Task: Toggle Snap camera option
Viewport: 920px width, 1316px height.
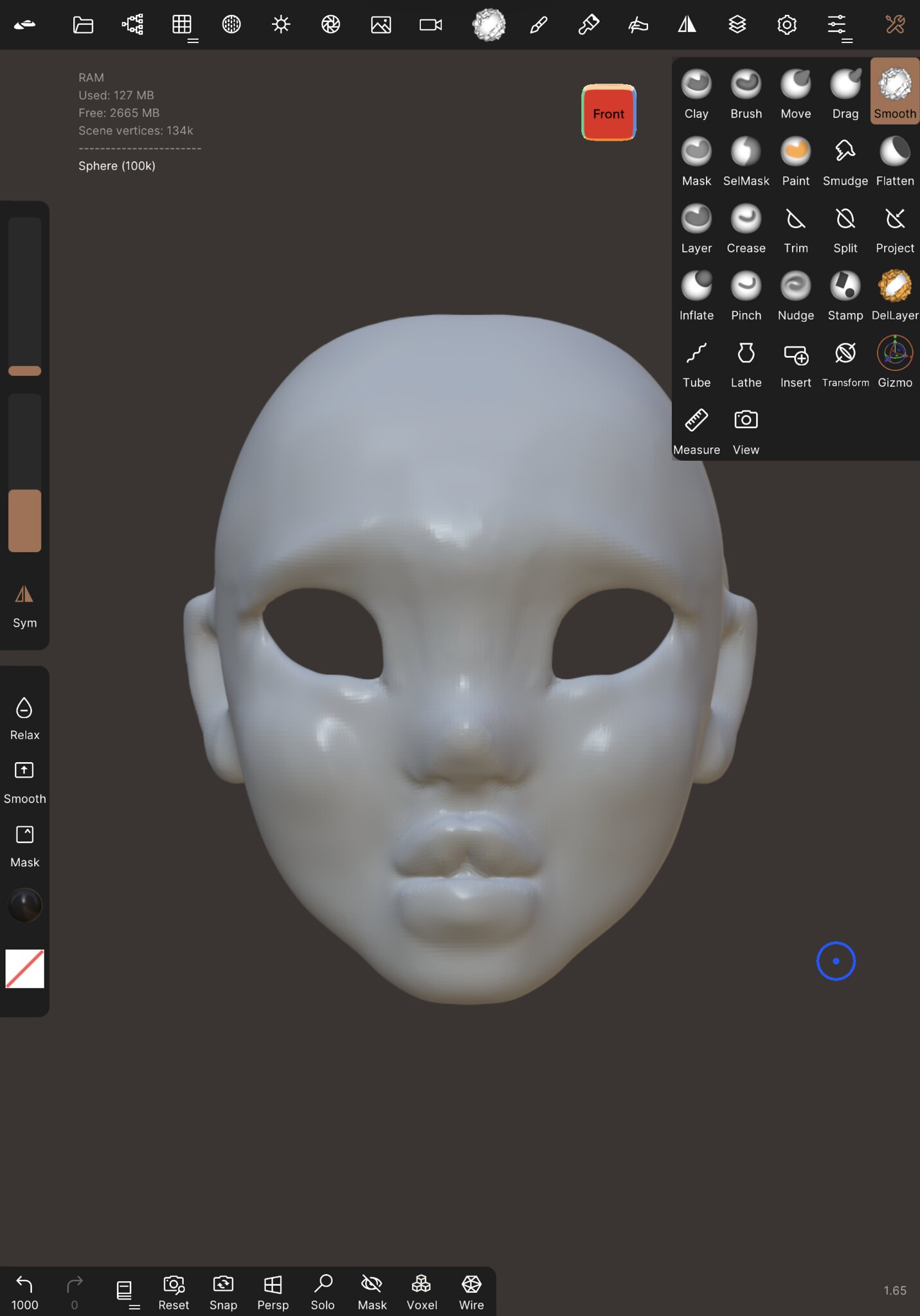Action: click(223, 1292)
